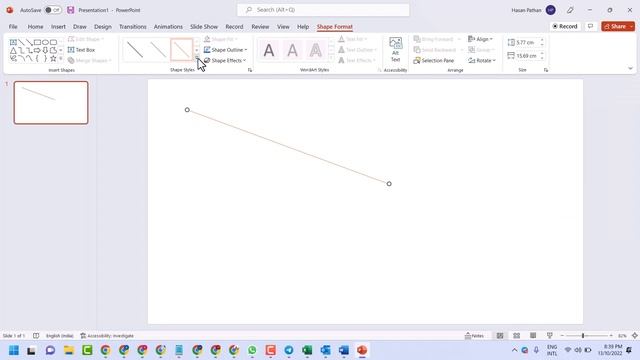Click the Alt Text button
This screenshot has height=360, width=640.
[x=395, y=50]
